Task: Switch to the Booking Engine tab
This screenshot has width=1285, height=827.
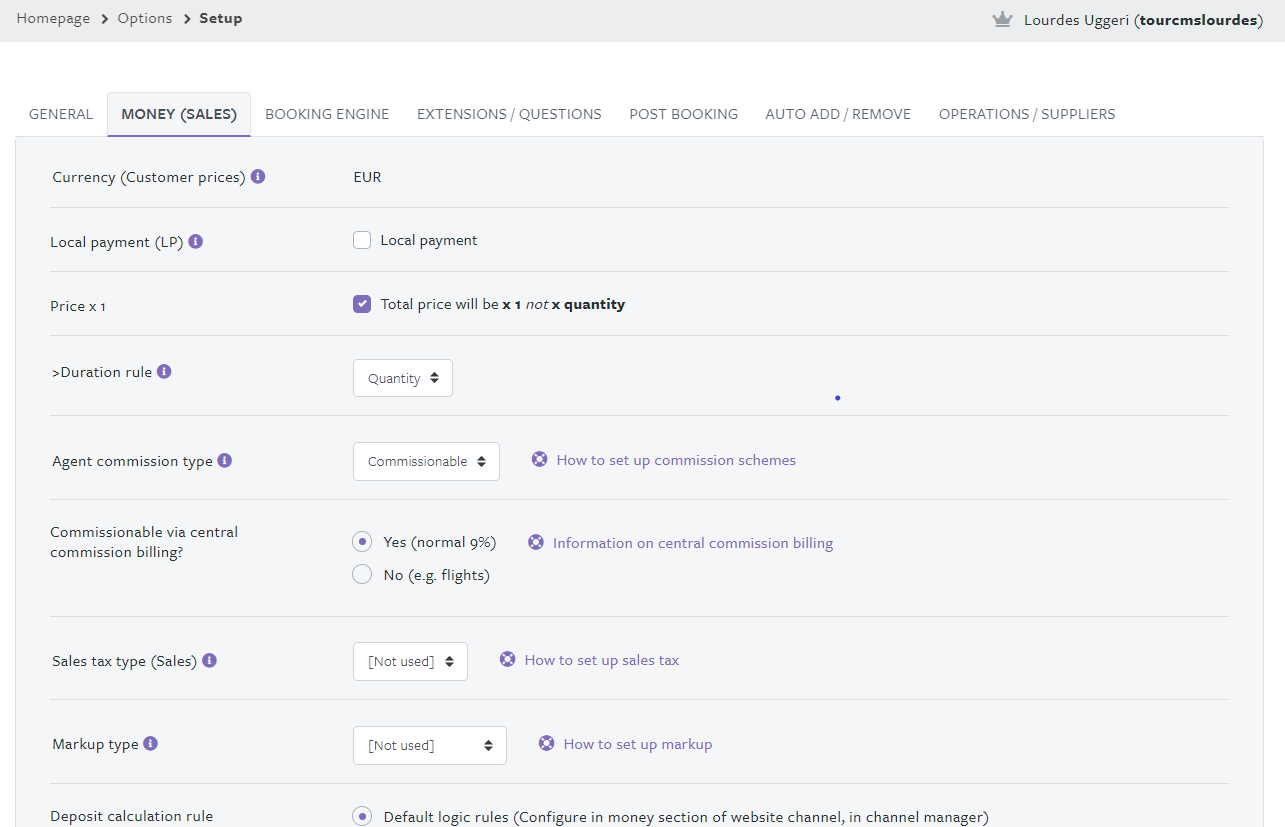Action: 327,114
